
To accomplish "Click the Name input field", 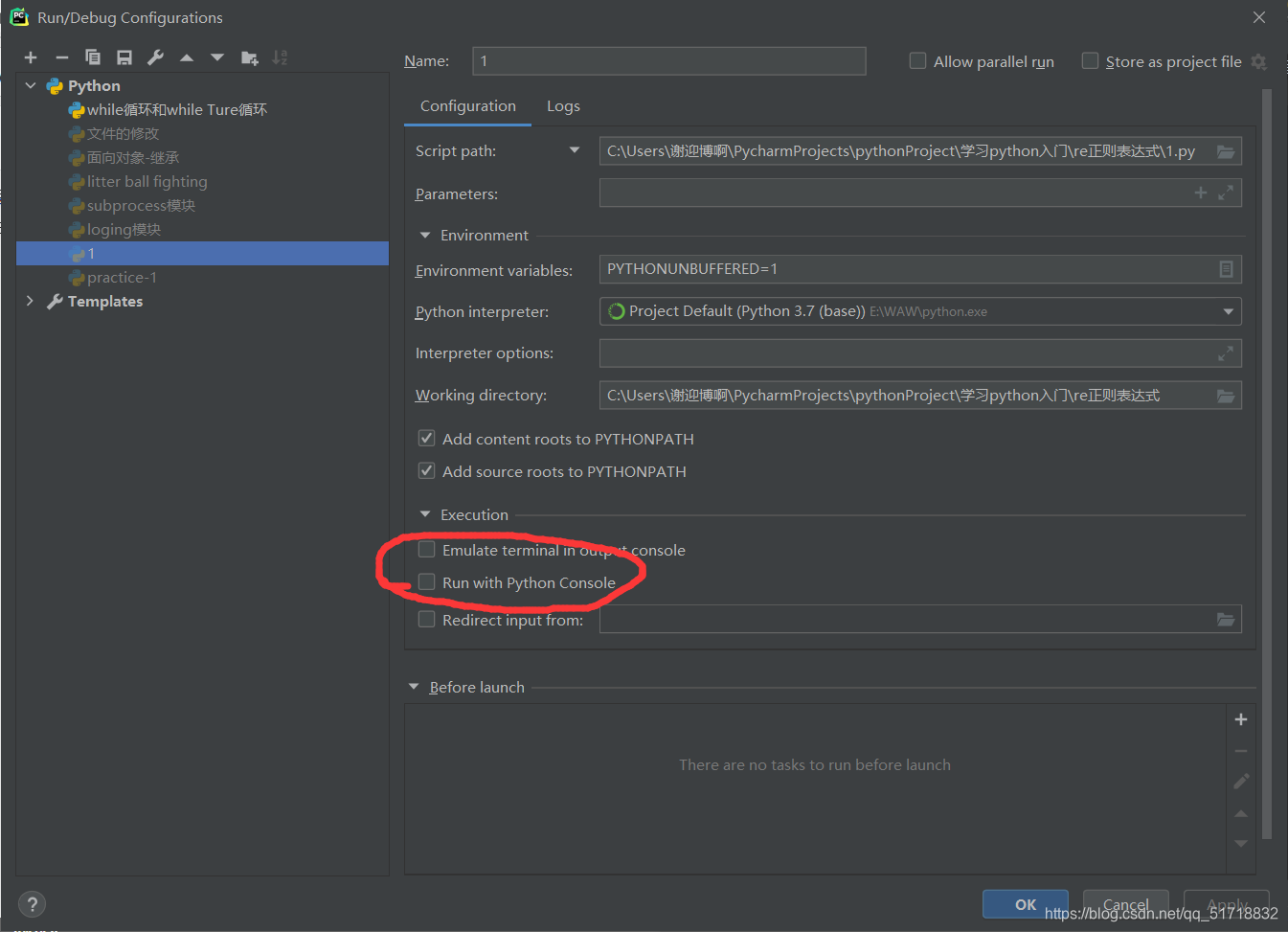I will click(x=669, y=61).
